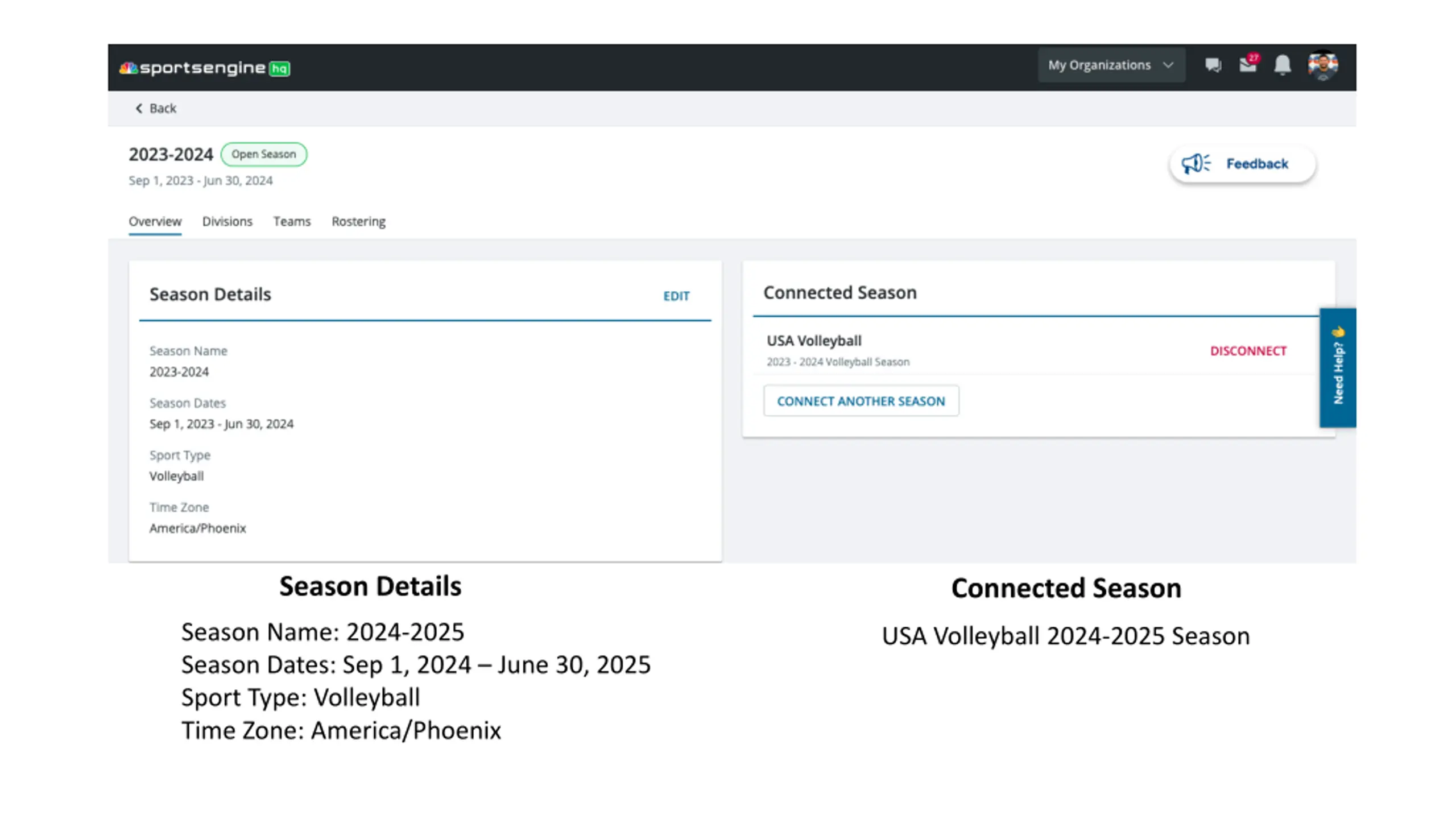Disconnect the USA Volleyball season
This screenshot has height=819, width=1456.
pos(1248,351)
